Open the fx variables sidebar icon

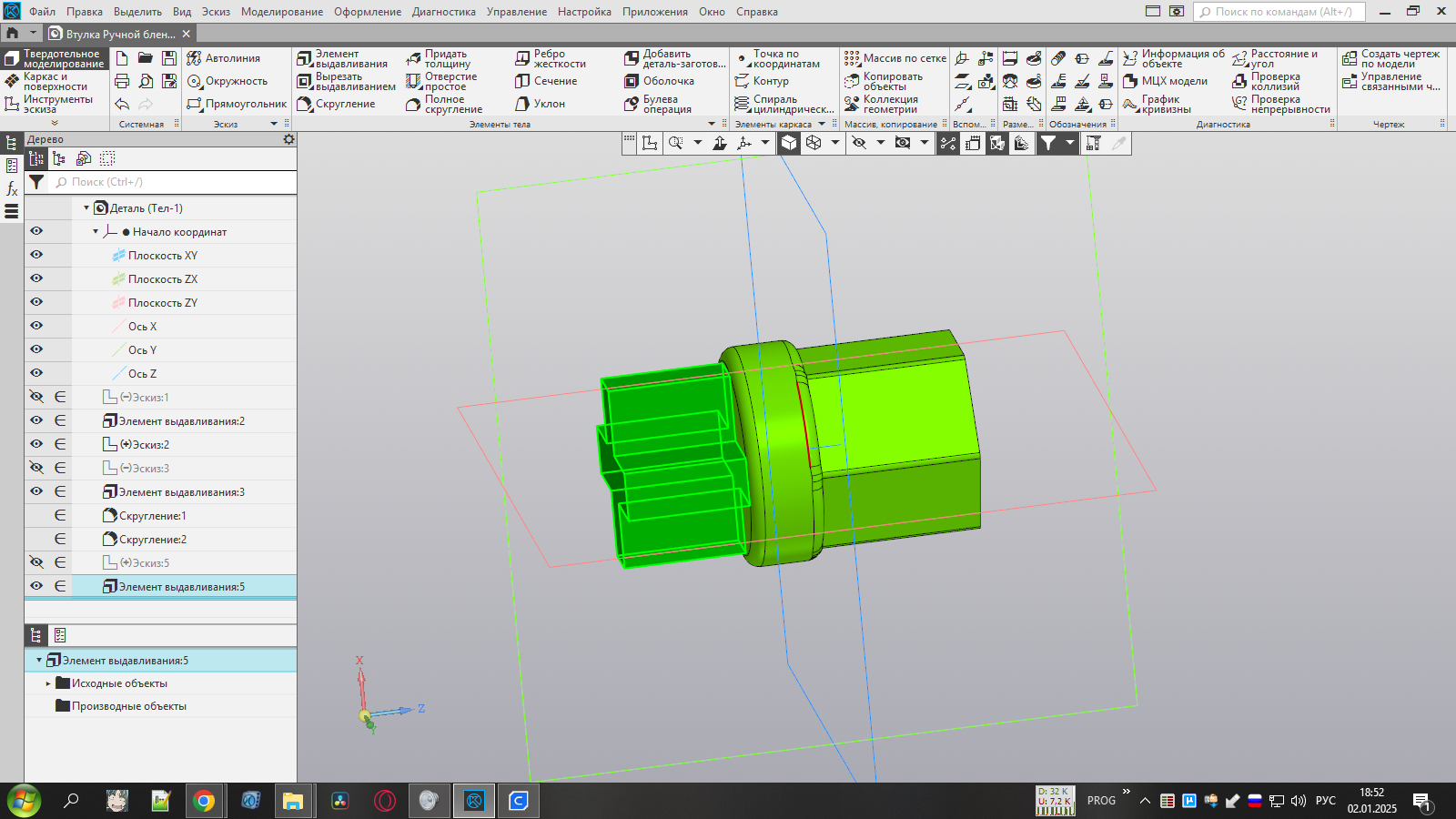point(12,188)
